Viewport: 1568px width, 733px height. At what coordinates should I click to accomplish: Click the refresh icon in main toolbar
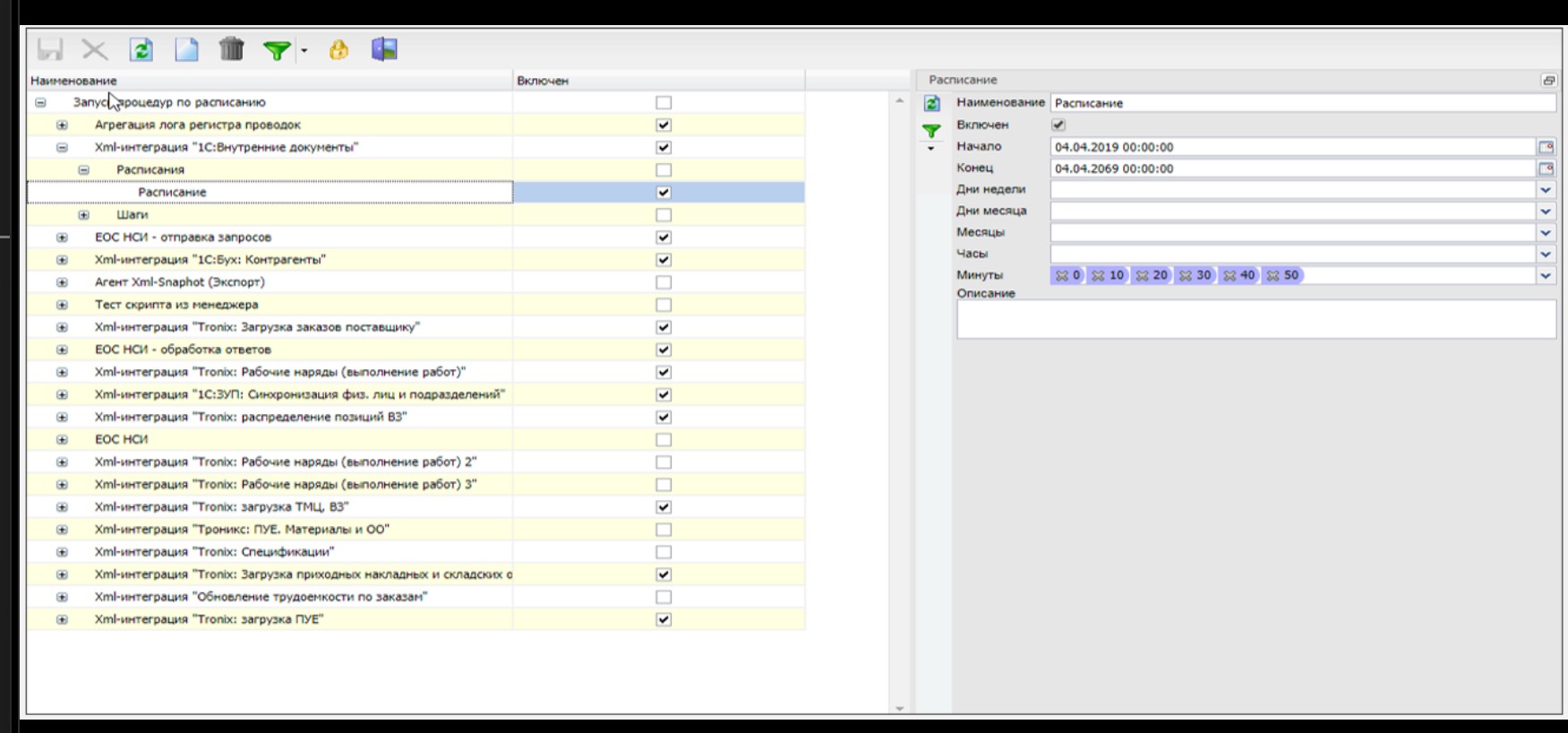(x=141, y=49)
